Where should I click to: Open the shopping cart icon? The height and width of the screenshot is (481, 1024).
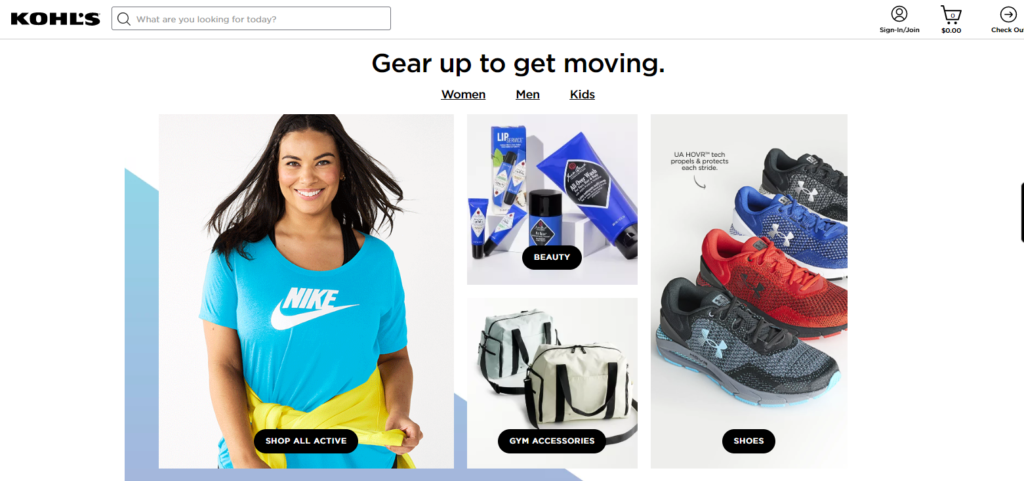(x=951, y=14)
